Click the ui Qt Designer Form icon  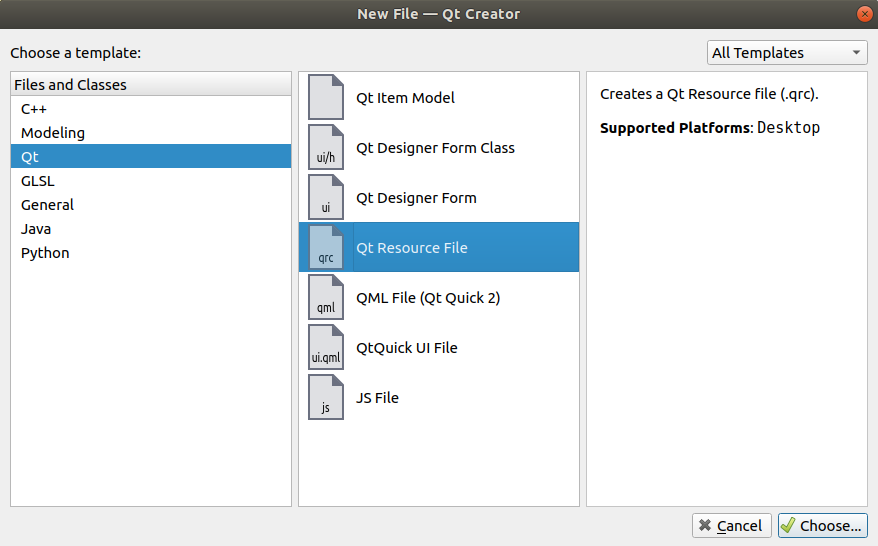326,197
